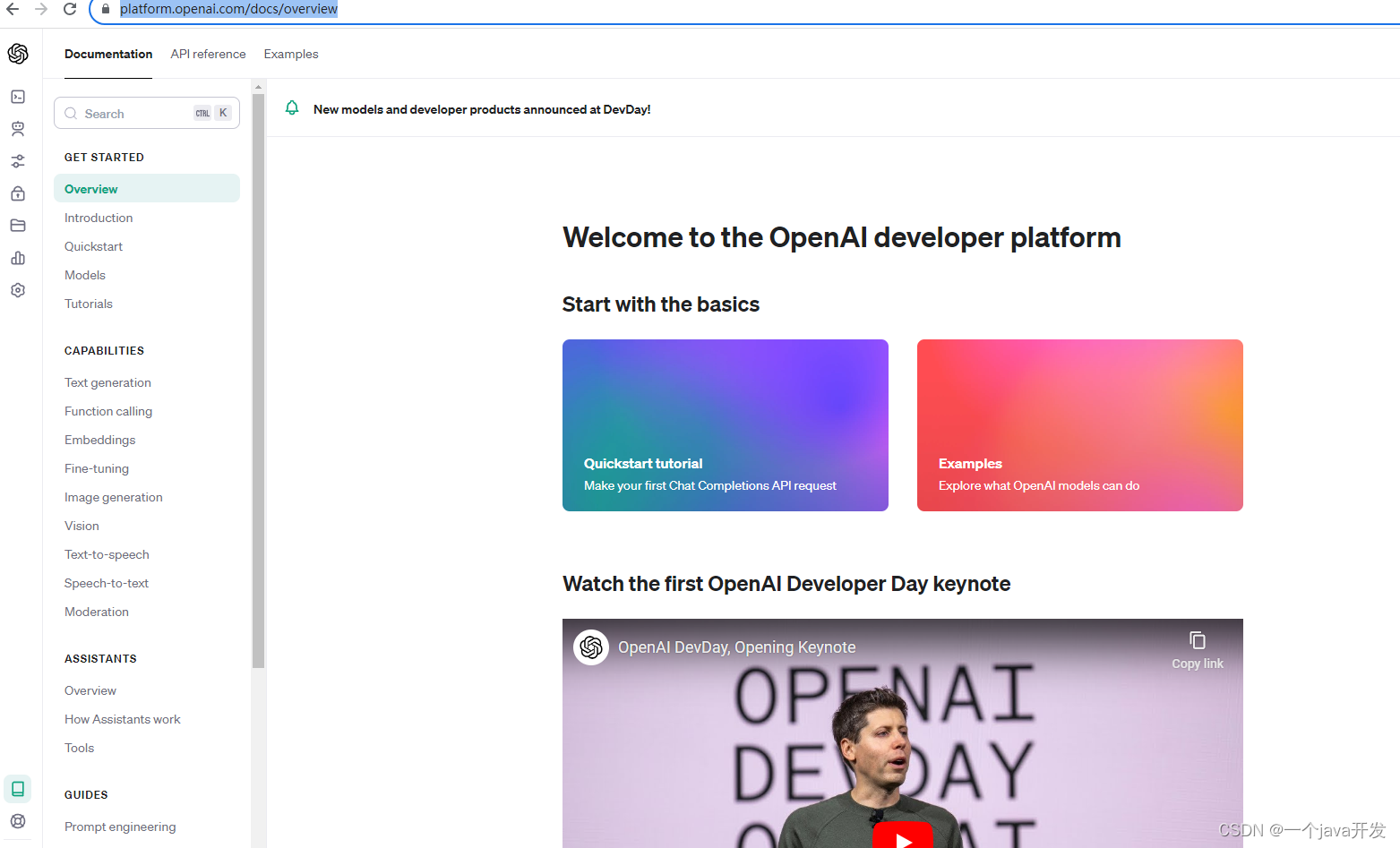Open Function calling docs

tap(108, 411)
